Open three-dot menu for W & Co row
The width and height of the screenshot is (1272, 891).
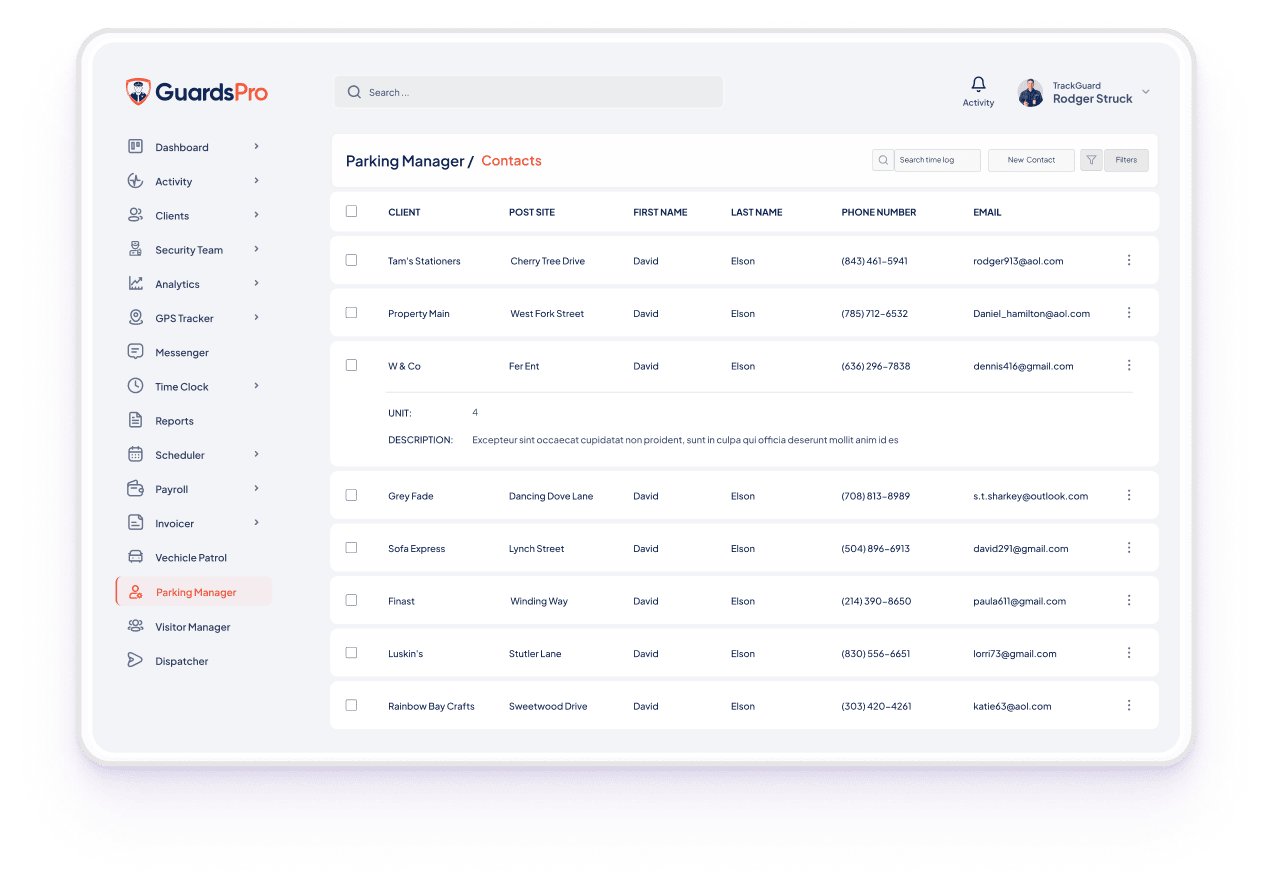pyautogui.click(x=1129, y=365)
